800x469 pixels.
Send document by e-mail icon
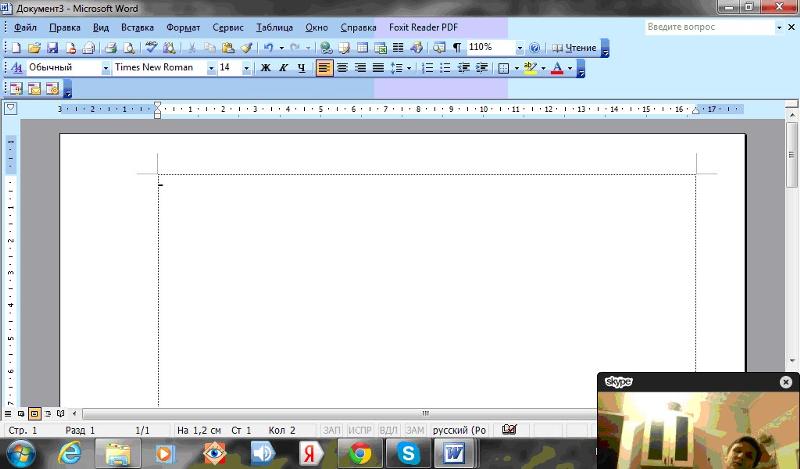(89, 48)
